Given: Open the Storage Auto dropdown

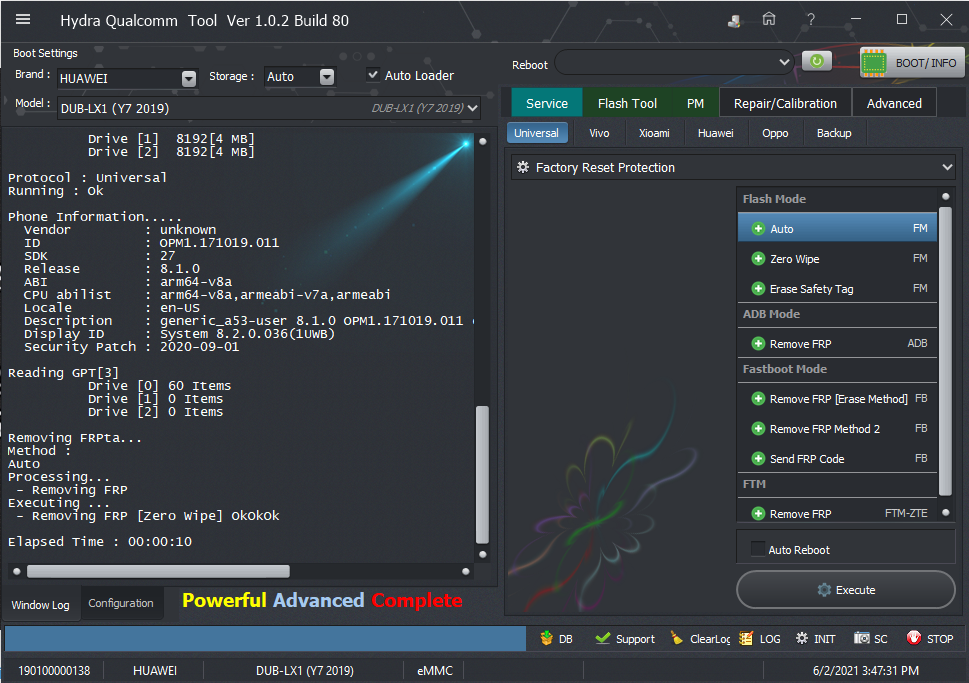Looking at the screenshot, I should [x=327, y=77].
